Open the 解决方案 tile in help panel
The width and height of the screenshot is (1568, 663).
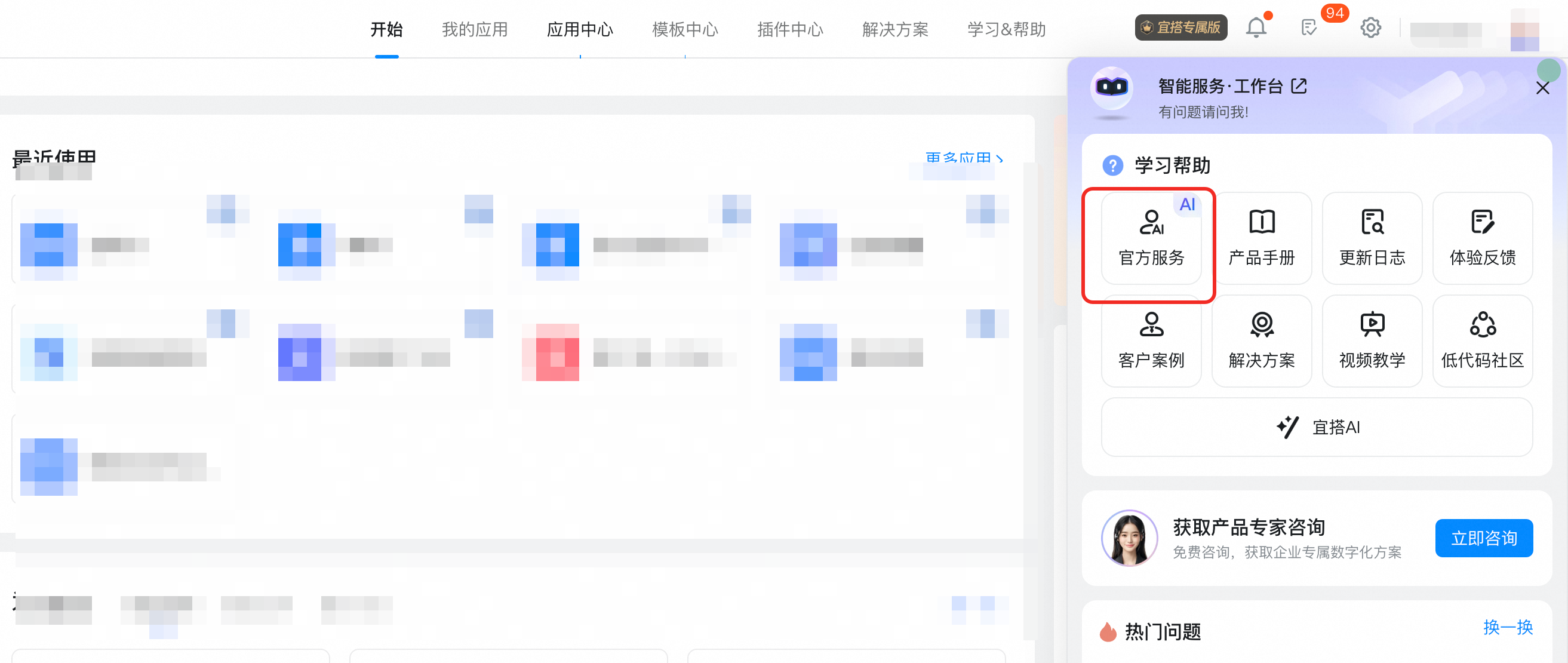click(x=1261, y=341)
